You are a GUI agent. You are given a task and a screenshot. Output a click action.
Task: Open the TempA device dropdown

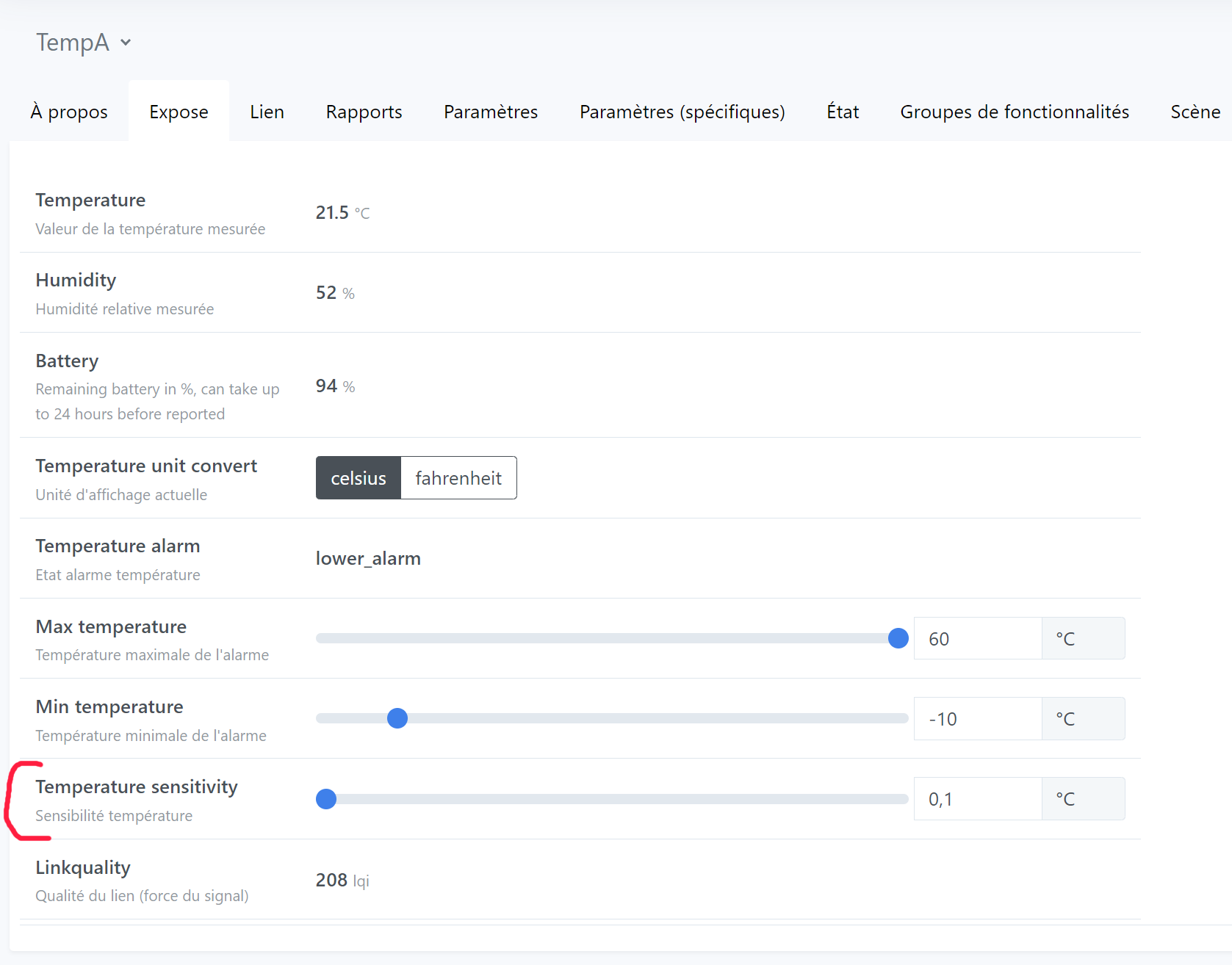click(x=84, y=43)
